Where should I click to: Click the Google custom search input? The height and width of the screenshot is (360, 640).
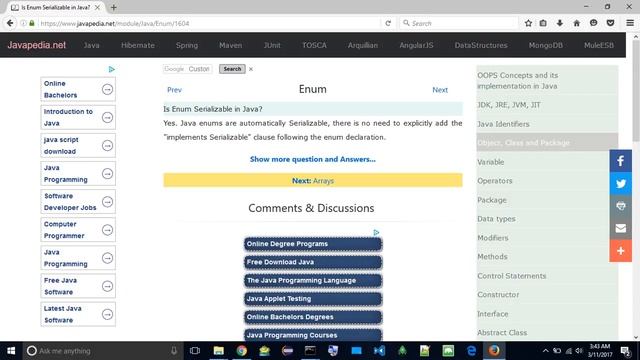187,69
